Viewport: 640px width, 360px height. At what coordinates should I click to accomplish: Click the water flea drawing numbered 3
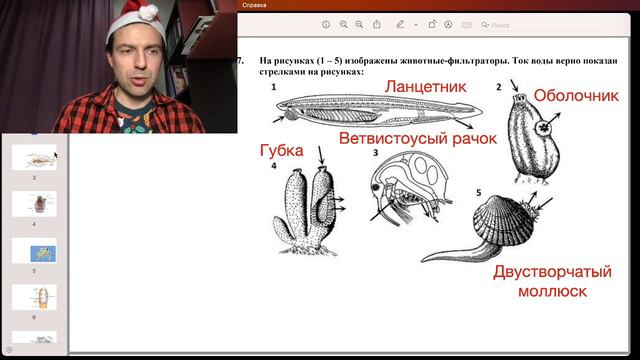(410, 188)
